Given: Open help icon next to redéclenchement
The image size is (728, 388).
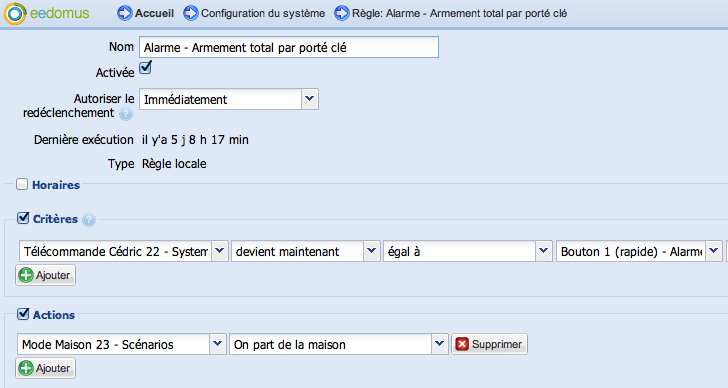Looking at the screenshot, I should click(x=126, y=114).
